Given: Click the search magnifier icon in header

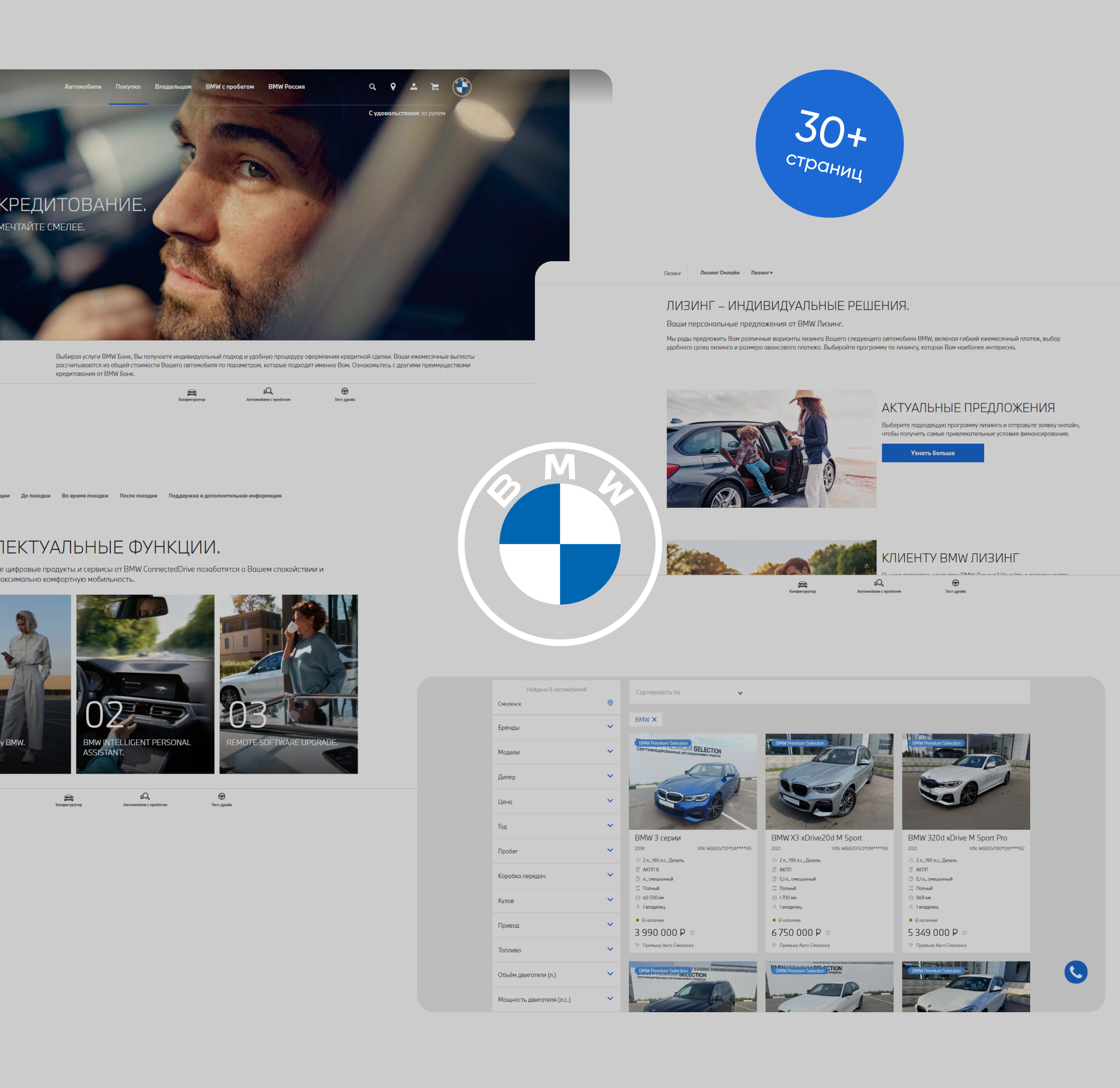Looking at the screenshot, I should pos(372,87).
